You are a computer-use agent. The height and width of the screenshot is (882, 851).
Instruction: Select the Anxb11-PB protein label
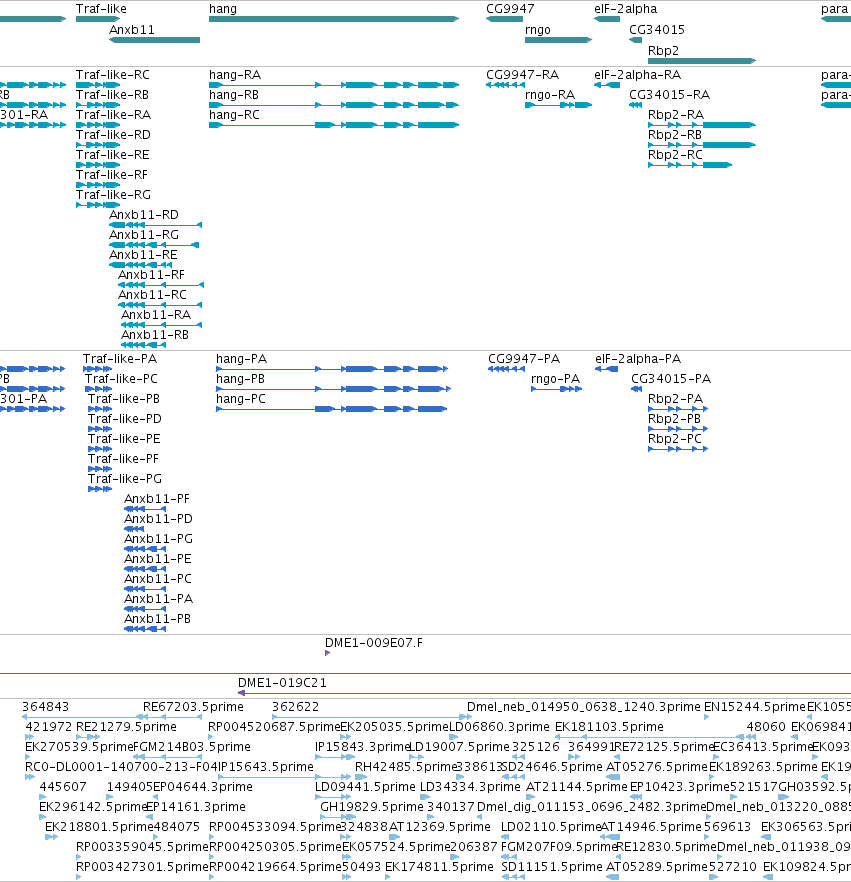pos(157,619)
